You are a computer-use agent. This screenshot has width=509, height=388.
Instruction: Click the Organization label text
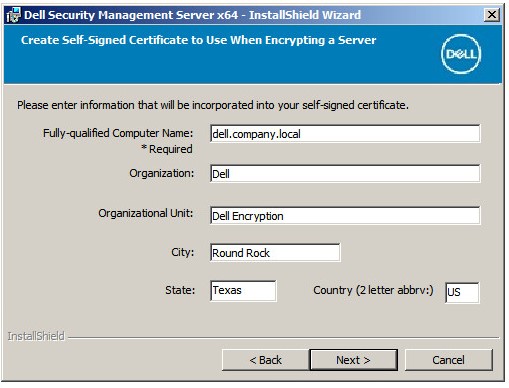[162, 173]
